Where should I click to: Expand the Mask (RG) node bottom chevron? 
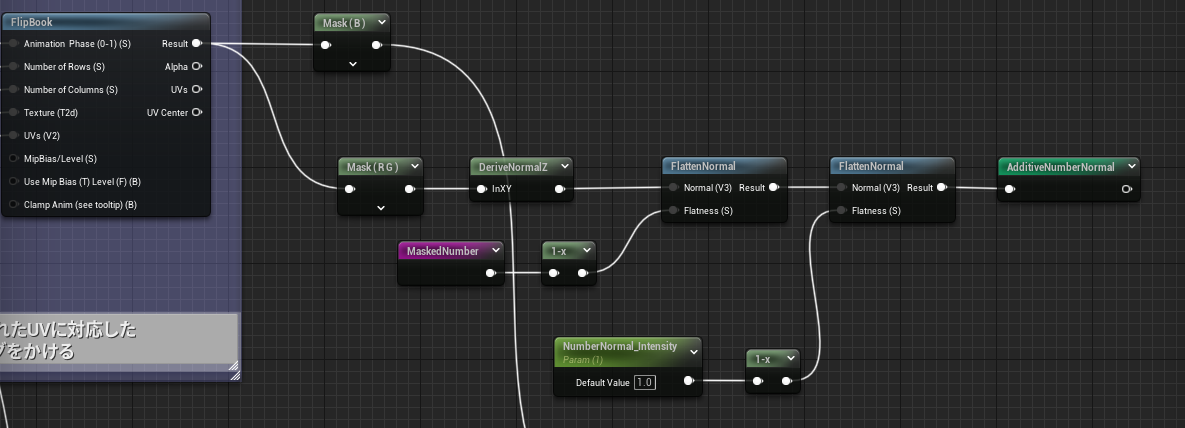[381, 207]
